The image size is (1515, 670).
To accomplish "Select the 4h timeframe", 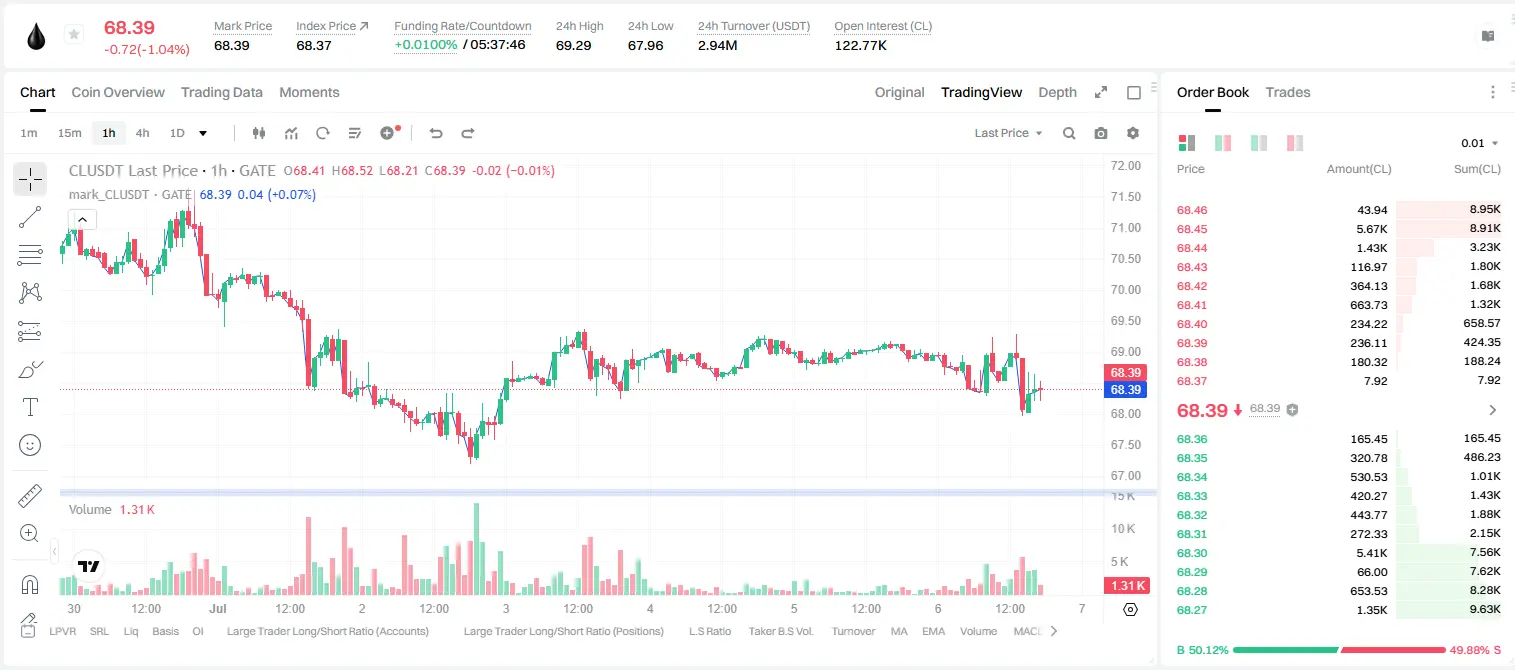I will 142,133.
